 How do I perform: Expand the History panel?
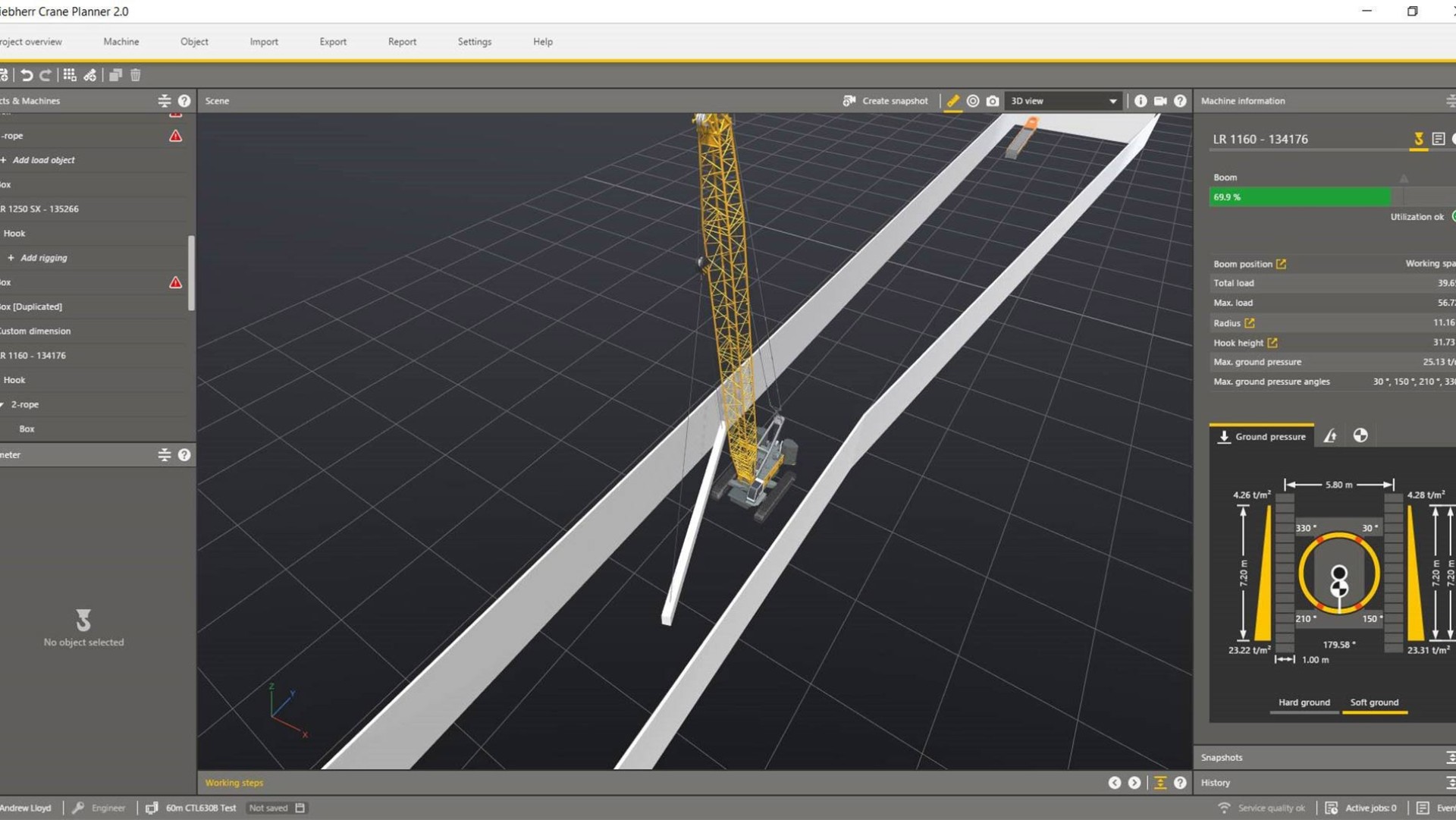coord(1449,783)
